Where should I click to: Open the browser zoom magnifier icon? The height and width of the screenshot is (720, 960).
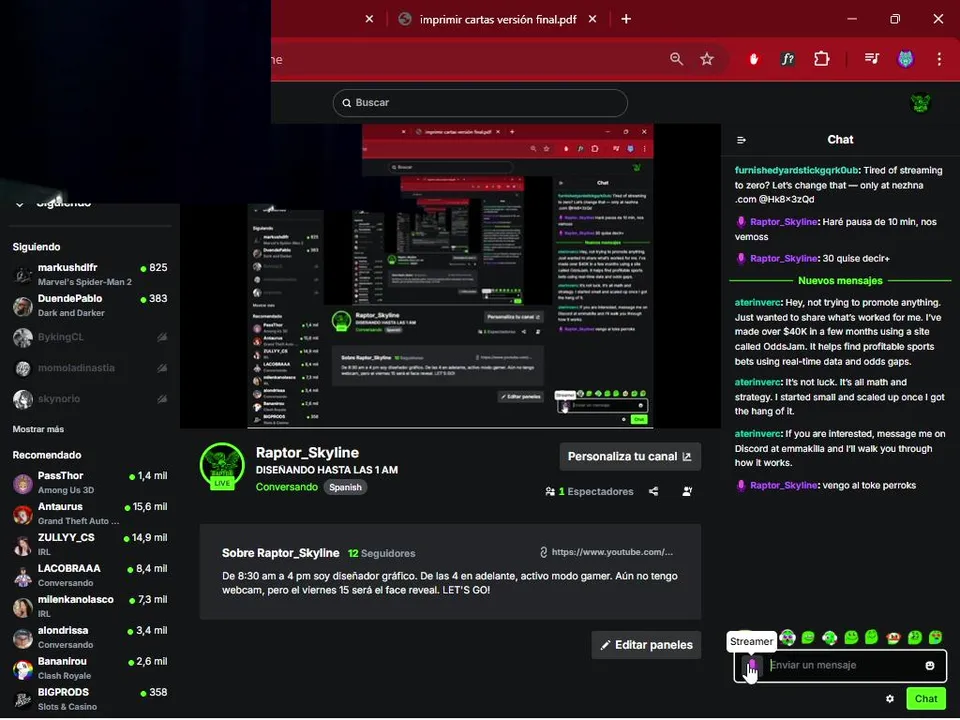click(676, 59)
